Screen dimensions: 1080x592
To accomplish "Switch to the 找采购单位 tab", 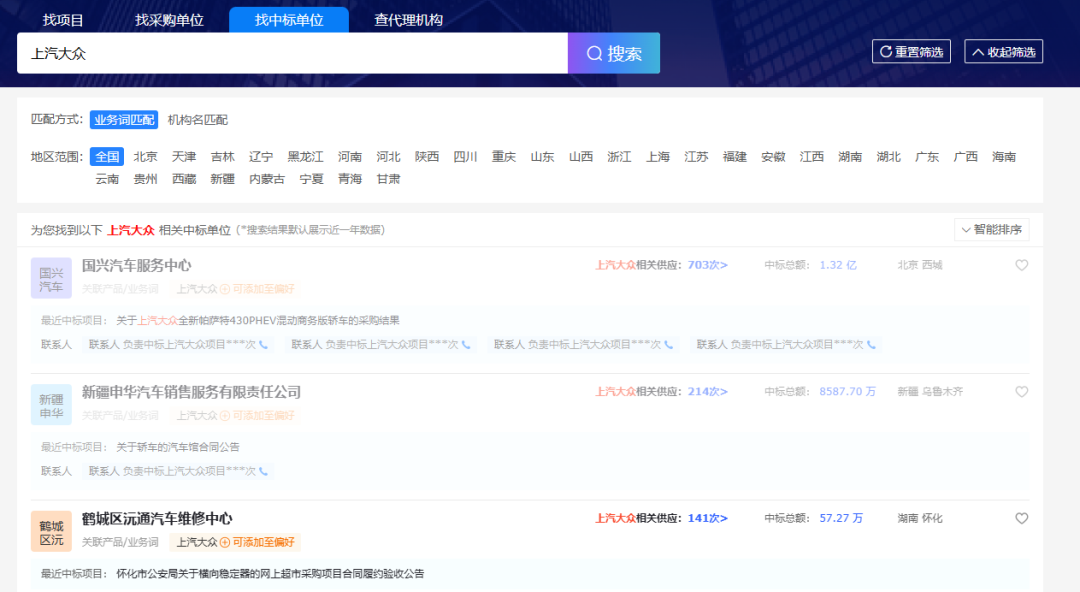I will click(169, 20).
